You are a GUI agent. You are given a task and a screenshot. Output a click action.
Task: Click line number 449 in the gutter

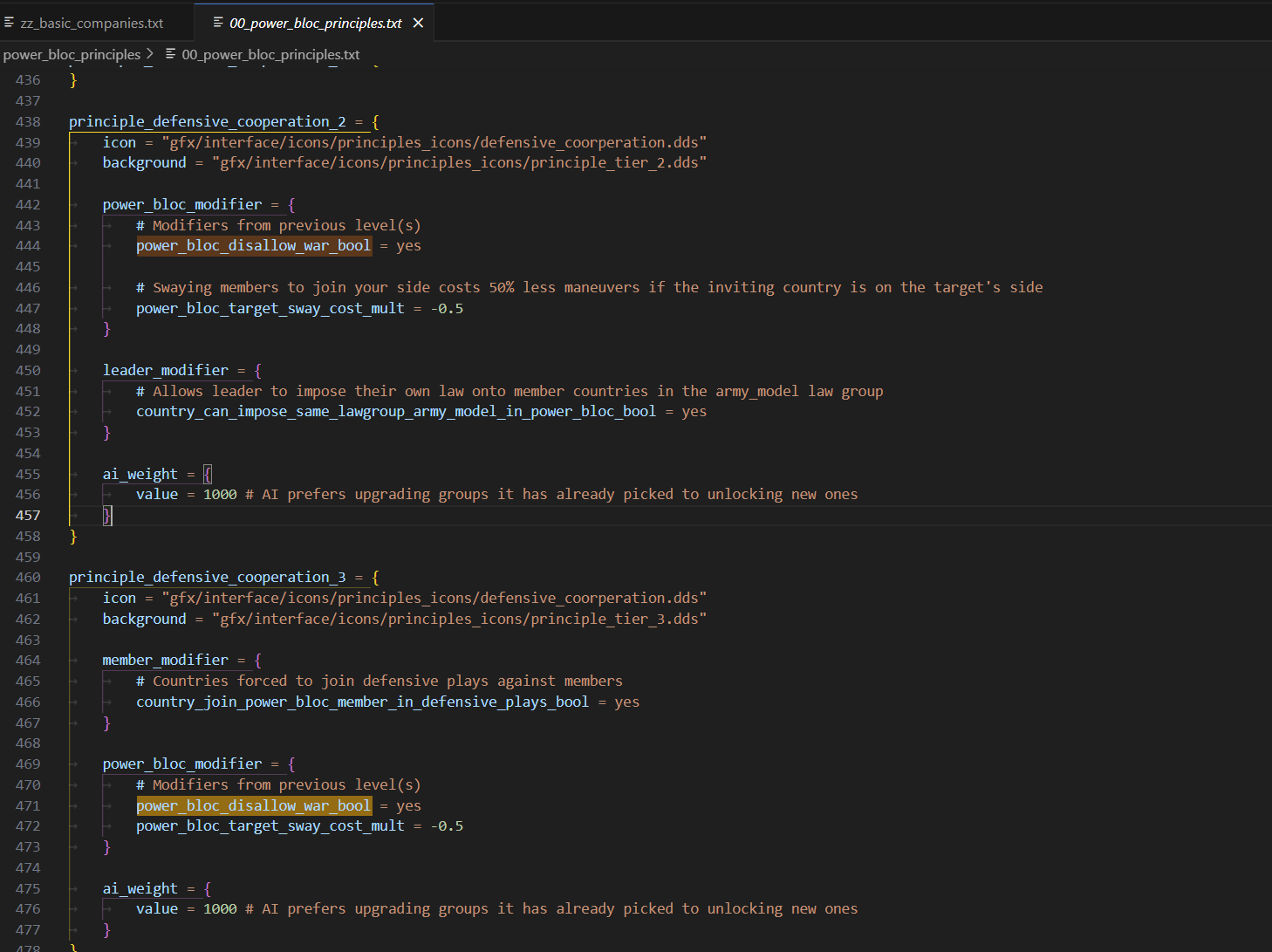click(x=28, y=349)
